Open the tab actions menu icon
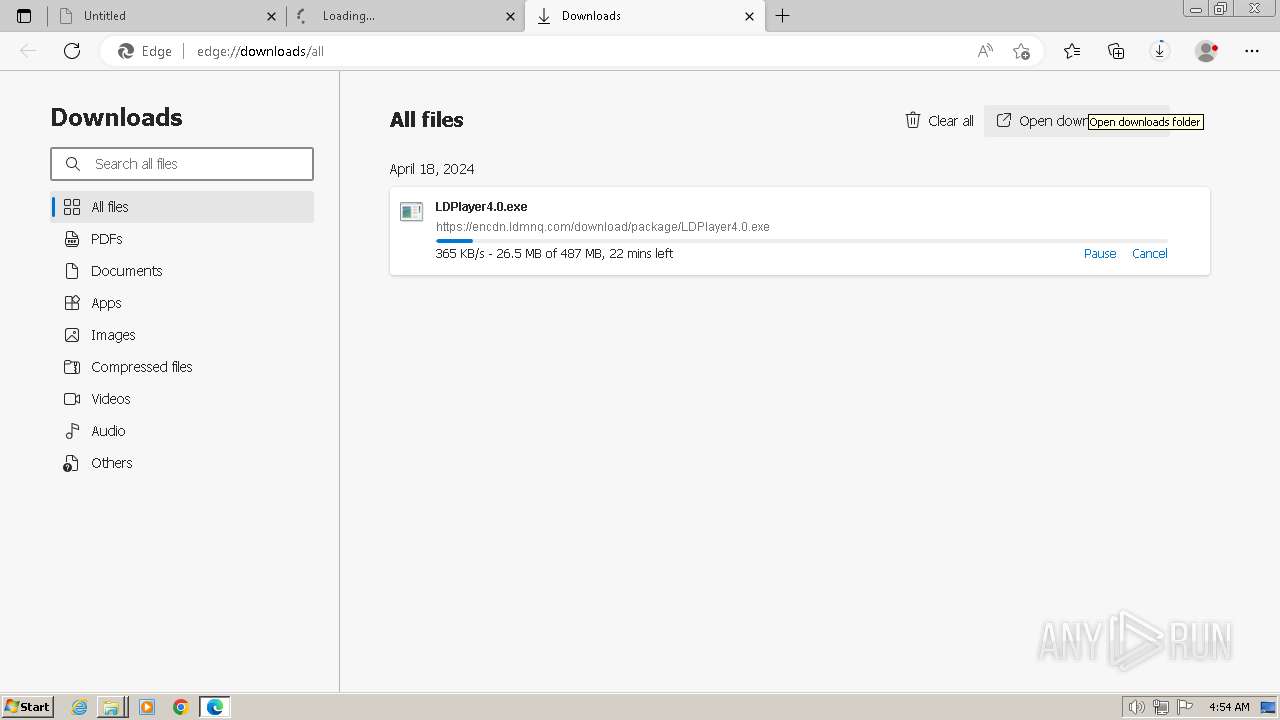This screenshot has width=1280, height=720. (x=24, y=16)
